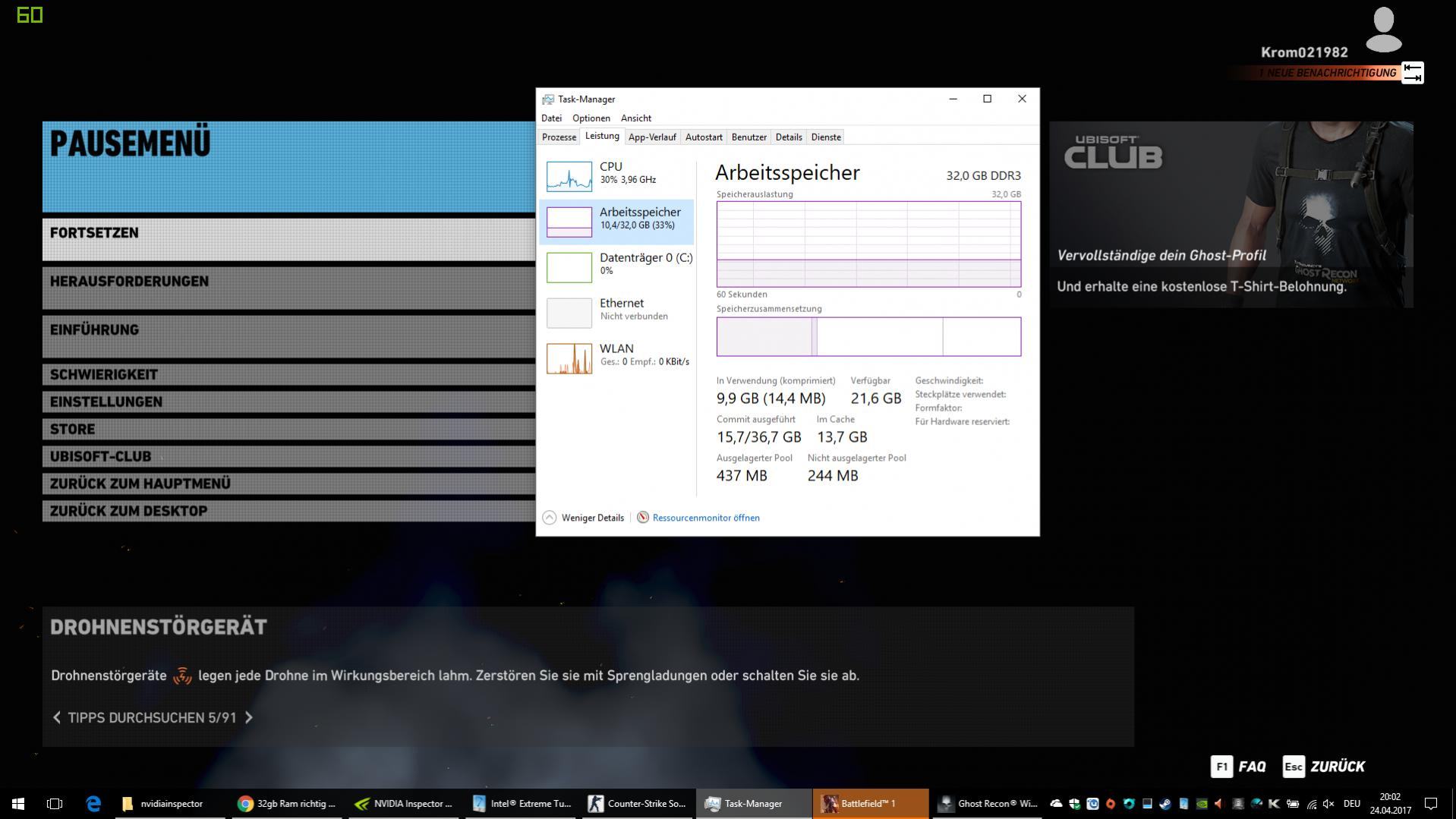Open Einführung in the pause menu
This screenshot has width=1456, height=819.
(288, 335)
